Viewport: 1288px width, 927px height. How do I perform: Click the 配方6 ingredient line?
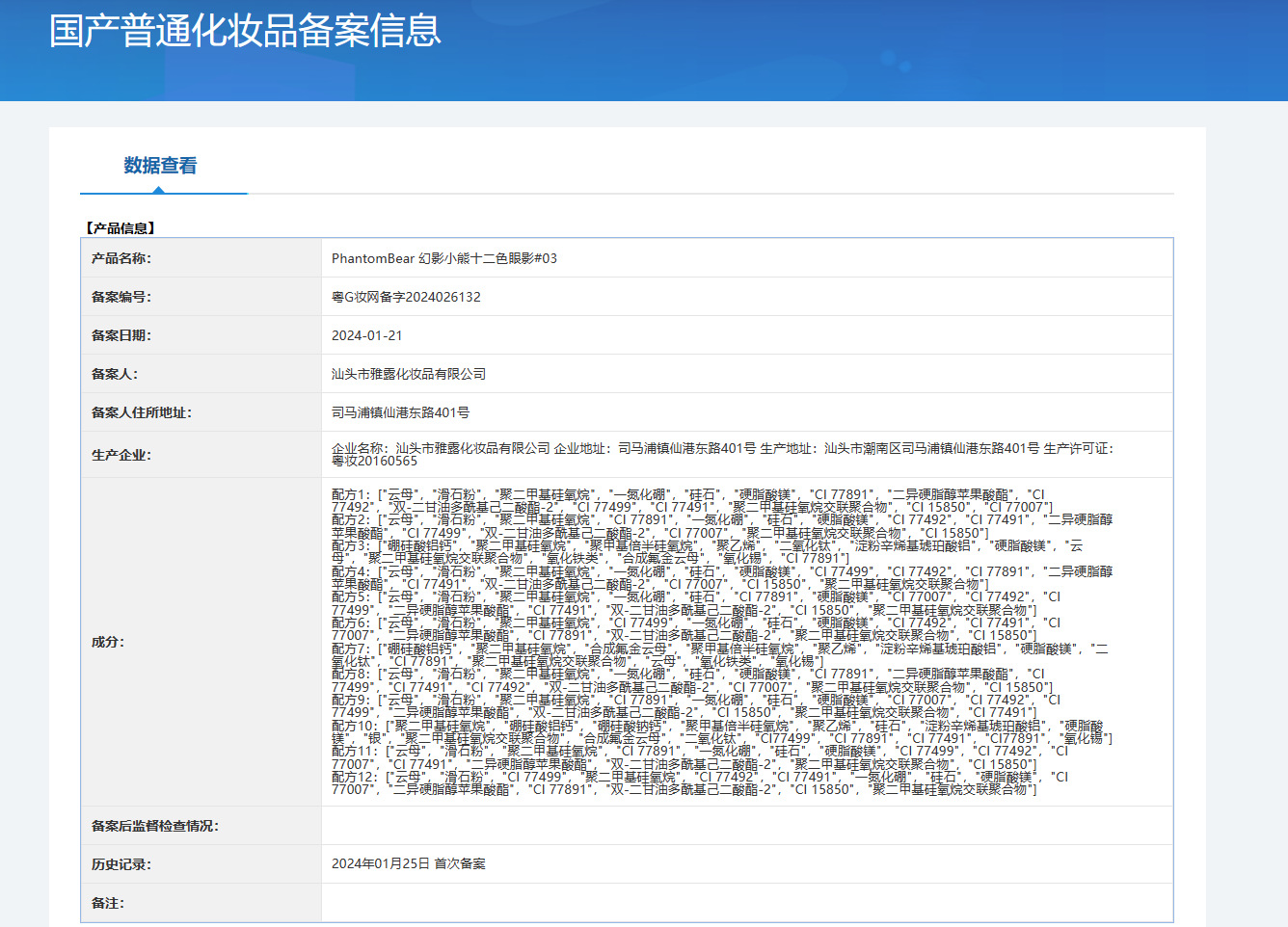point(696,629)
